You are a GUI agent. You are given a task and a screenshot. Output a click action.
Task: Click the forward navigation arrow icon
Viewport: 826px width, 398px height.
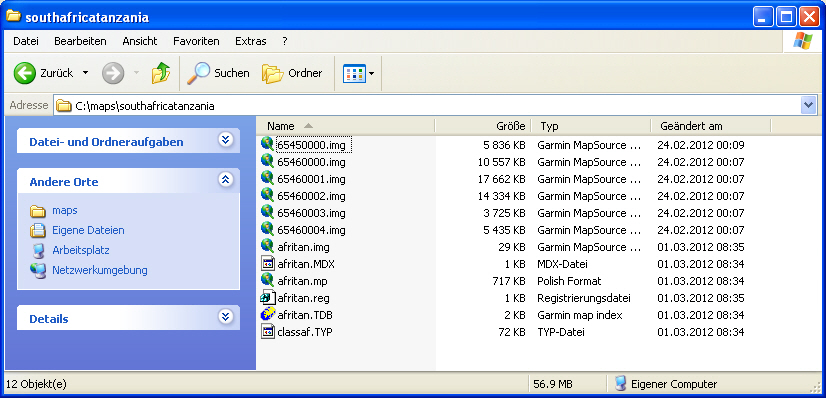click(x=113, y=73)
